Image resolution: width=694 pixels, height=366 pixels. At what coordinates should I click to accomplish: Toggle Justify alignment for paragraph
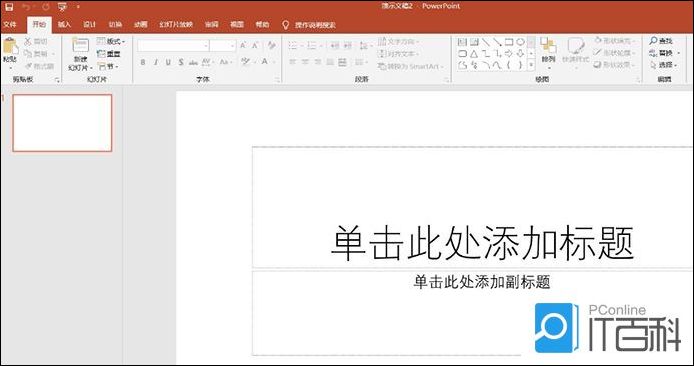point(330,62)
